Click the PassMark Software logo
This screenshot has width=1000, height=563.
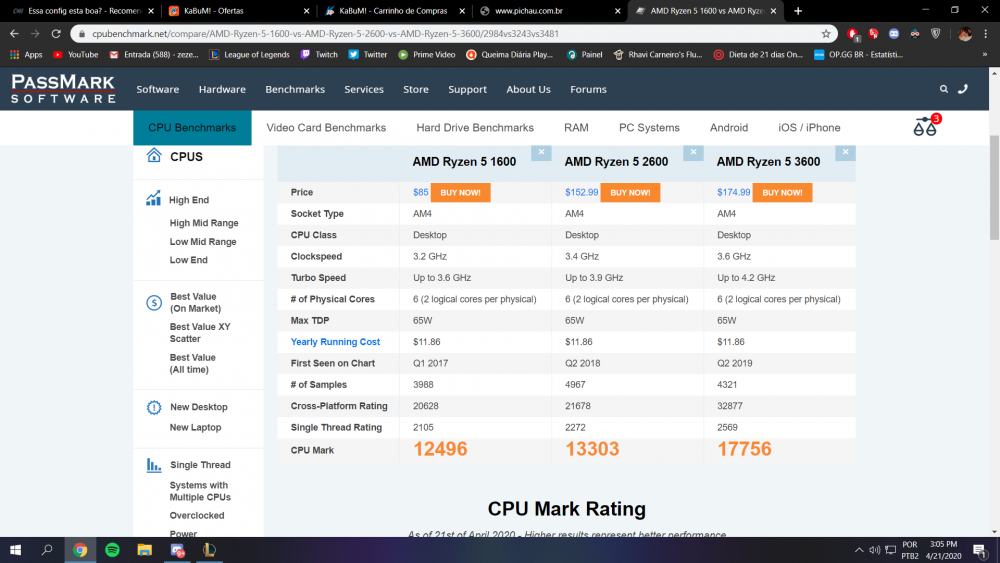pos(63,89)
